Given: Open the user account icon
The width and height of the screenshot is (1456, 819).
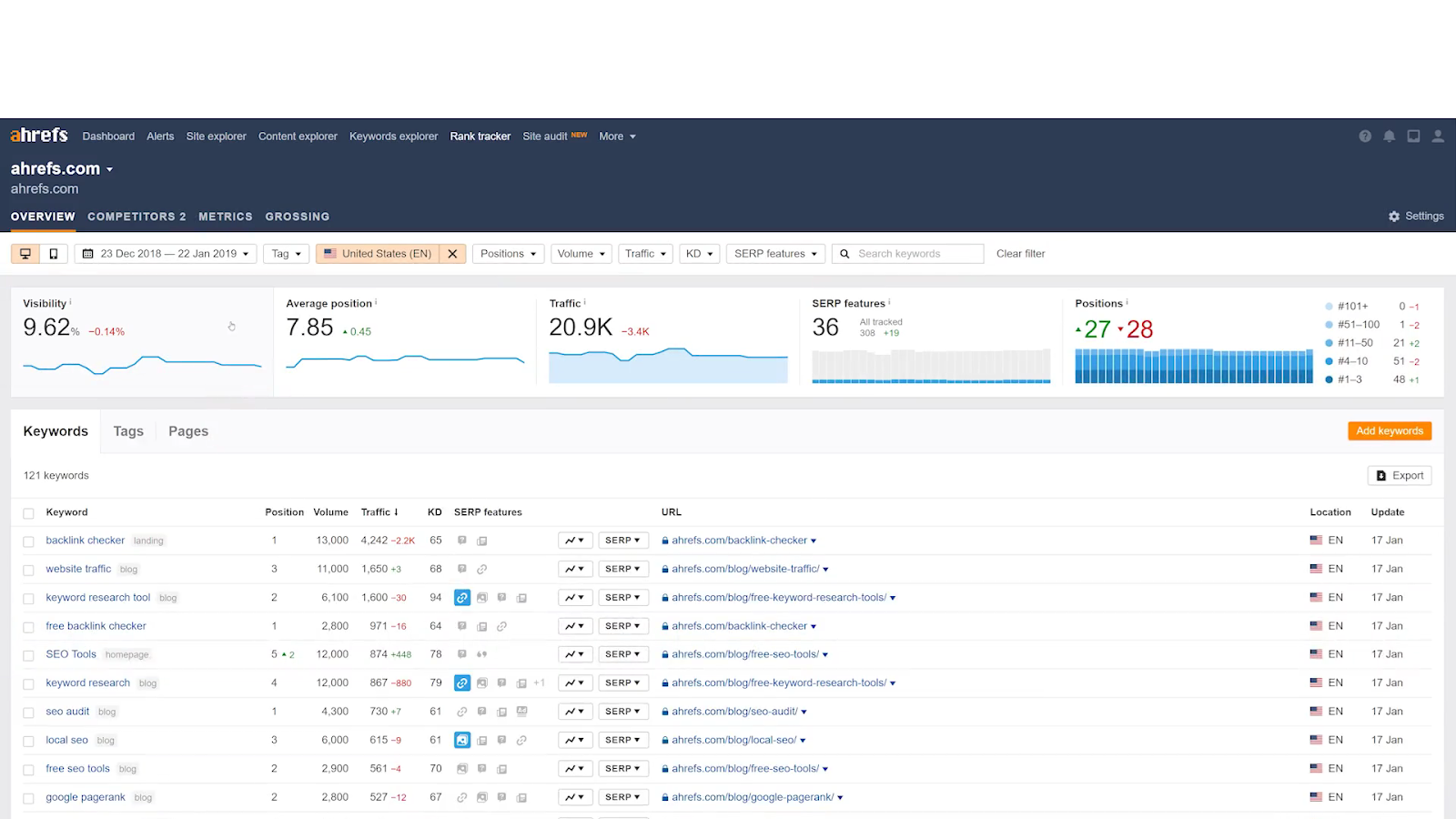Looking at the screenshot, I should [x=1438, y=136].
